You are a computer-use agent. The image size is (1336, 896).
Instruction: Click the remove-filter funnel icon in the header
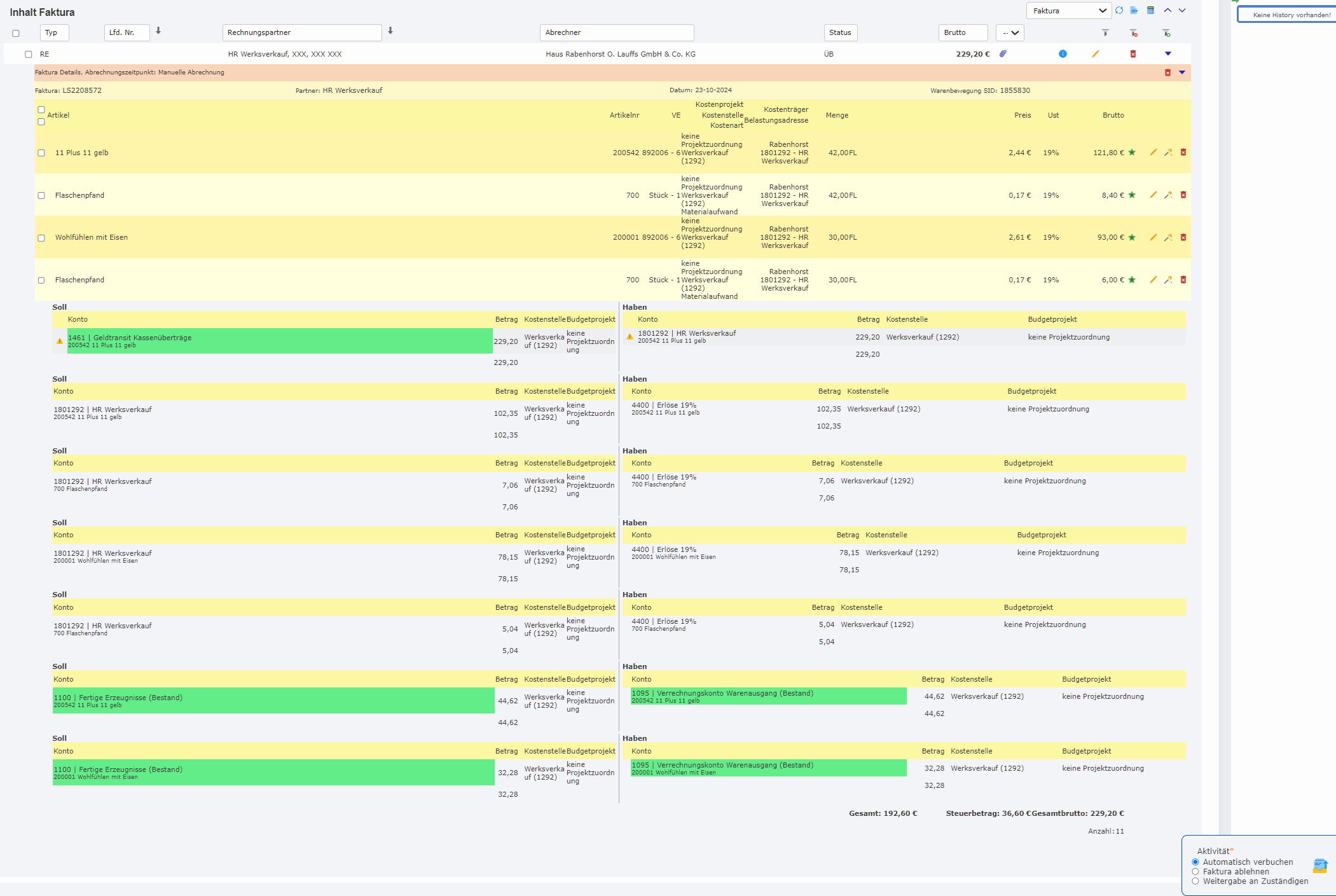pyautogui.click(x=1134, y=32)
